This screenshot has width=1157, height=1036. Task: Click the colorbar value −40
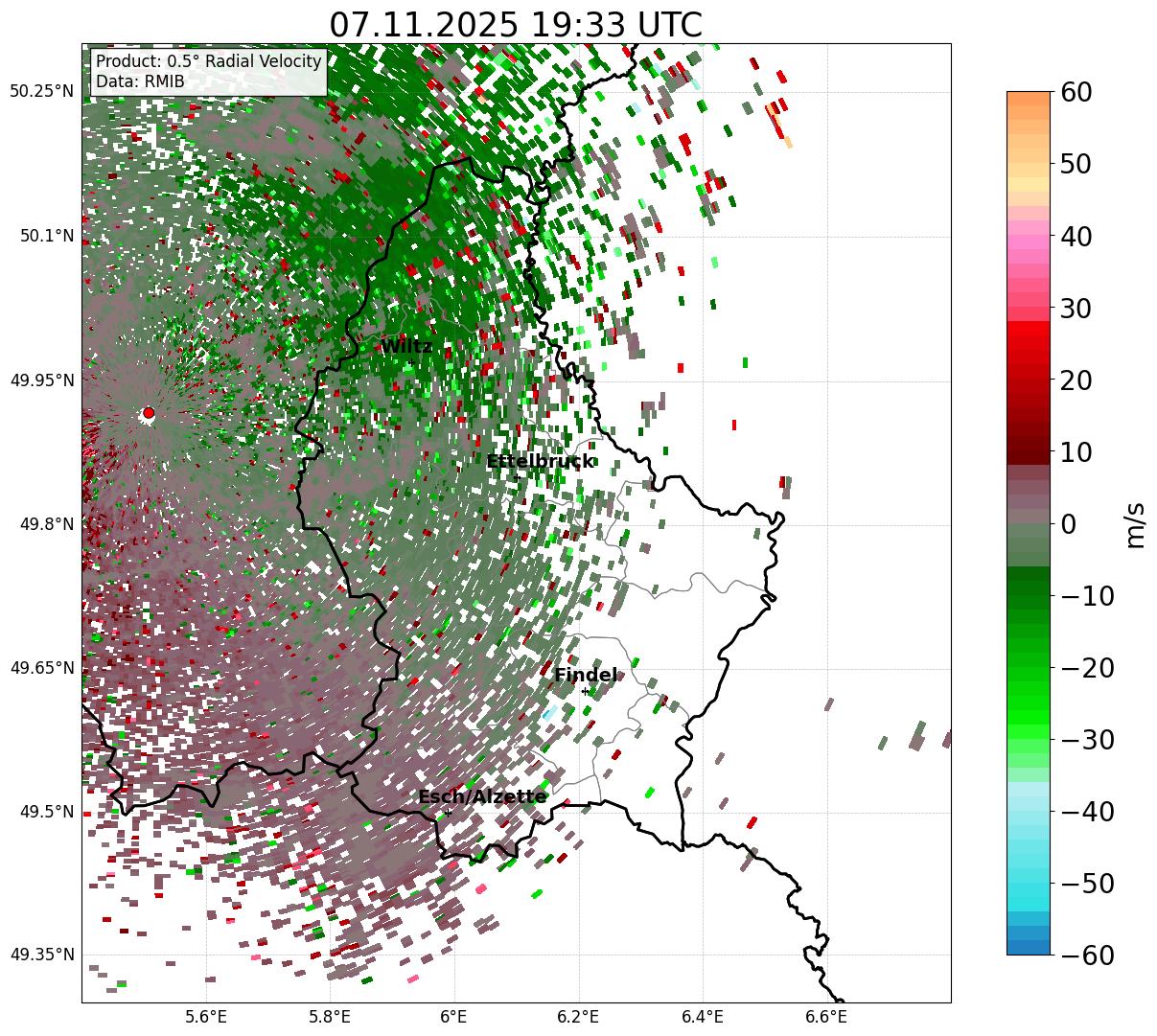[x=1086, y=811]
